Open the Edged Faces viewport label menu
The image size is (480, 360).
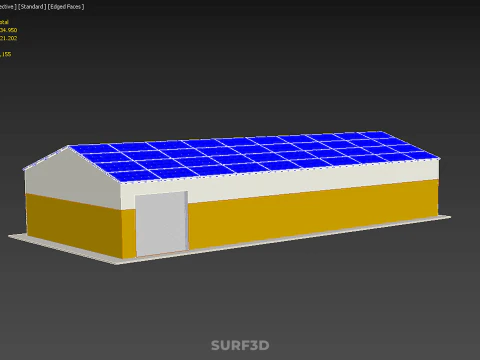pos(66,7)
